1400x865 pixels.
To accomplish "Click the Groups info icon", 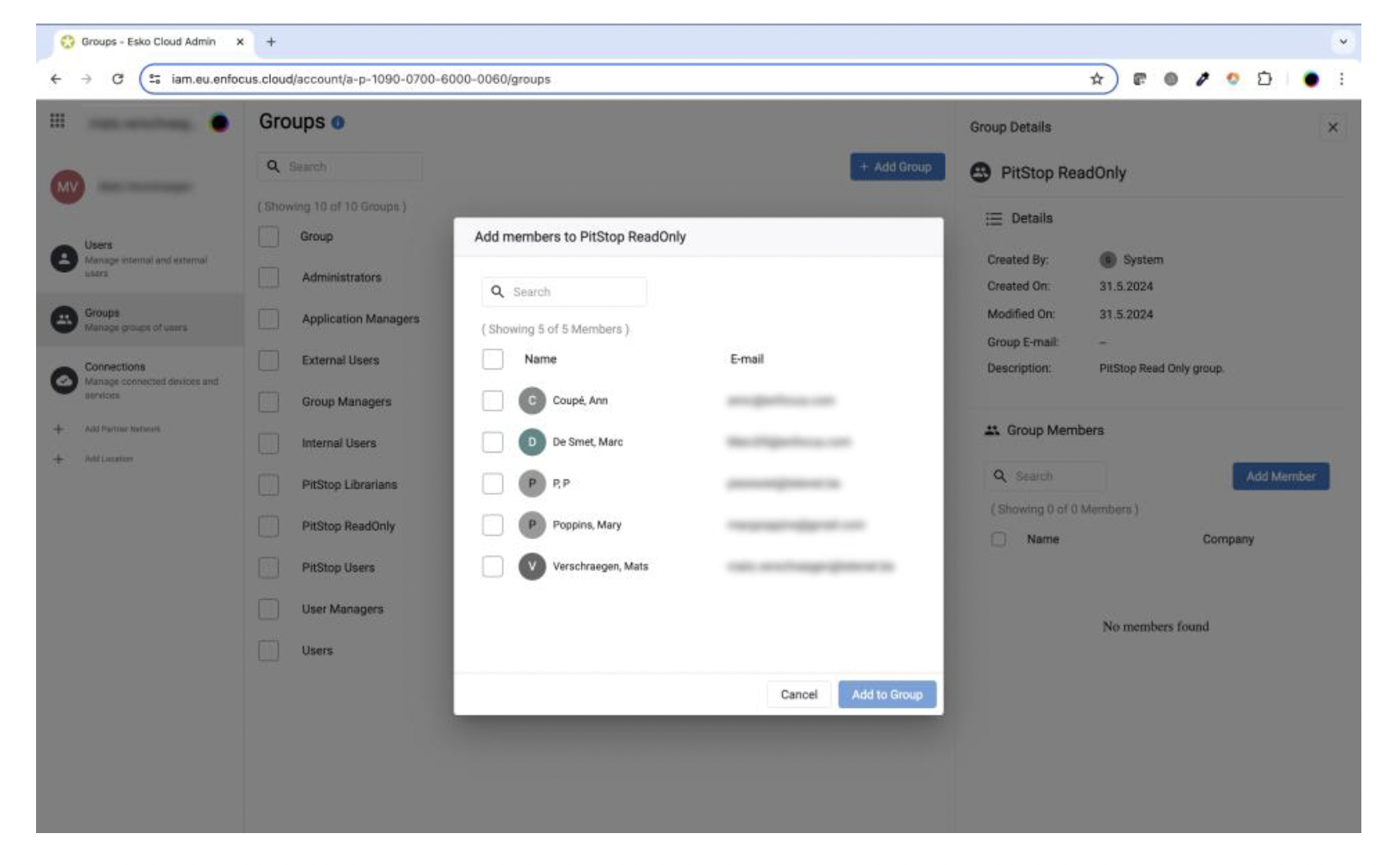I will (x=338, y=123).
